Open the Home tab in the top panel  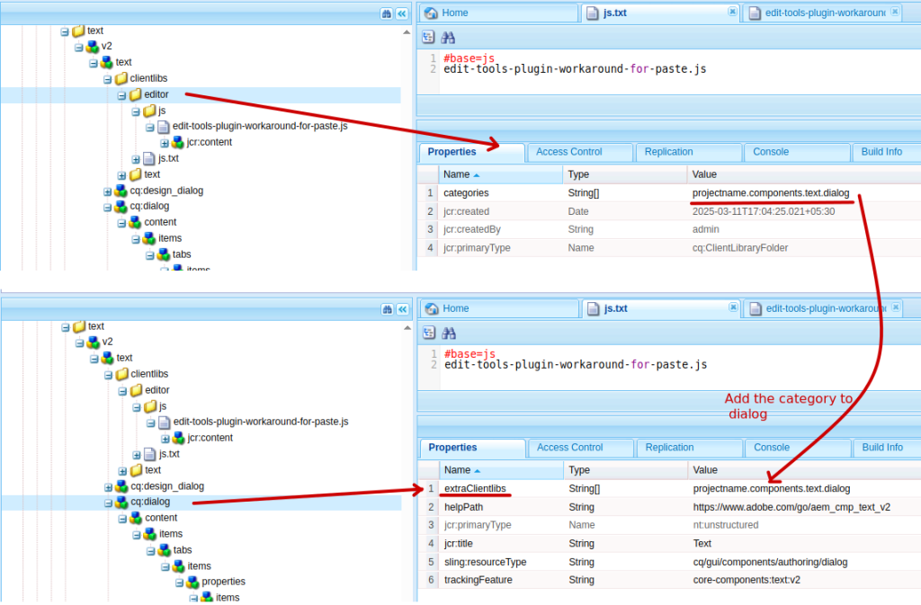click(x=455, y=13)
